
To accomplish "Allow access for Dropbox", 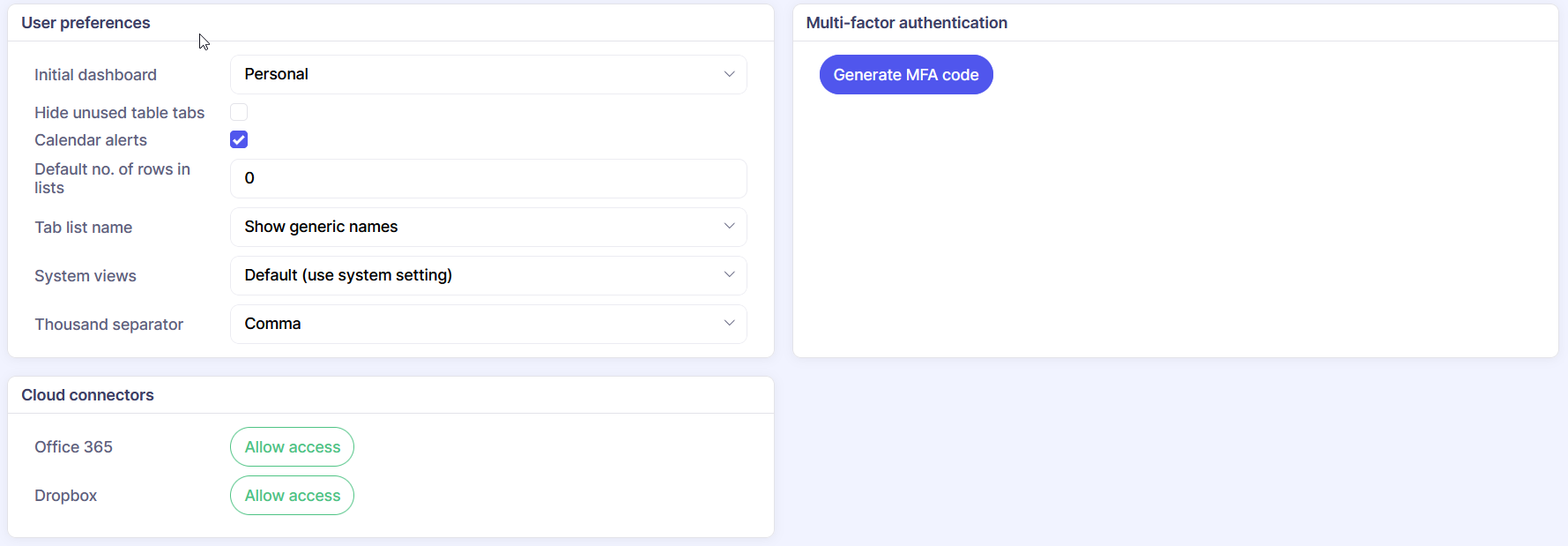I will (x=292, y=496).
